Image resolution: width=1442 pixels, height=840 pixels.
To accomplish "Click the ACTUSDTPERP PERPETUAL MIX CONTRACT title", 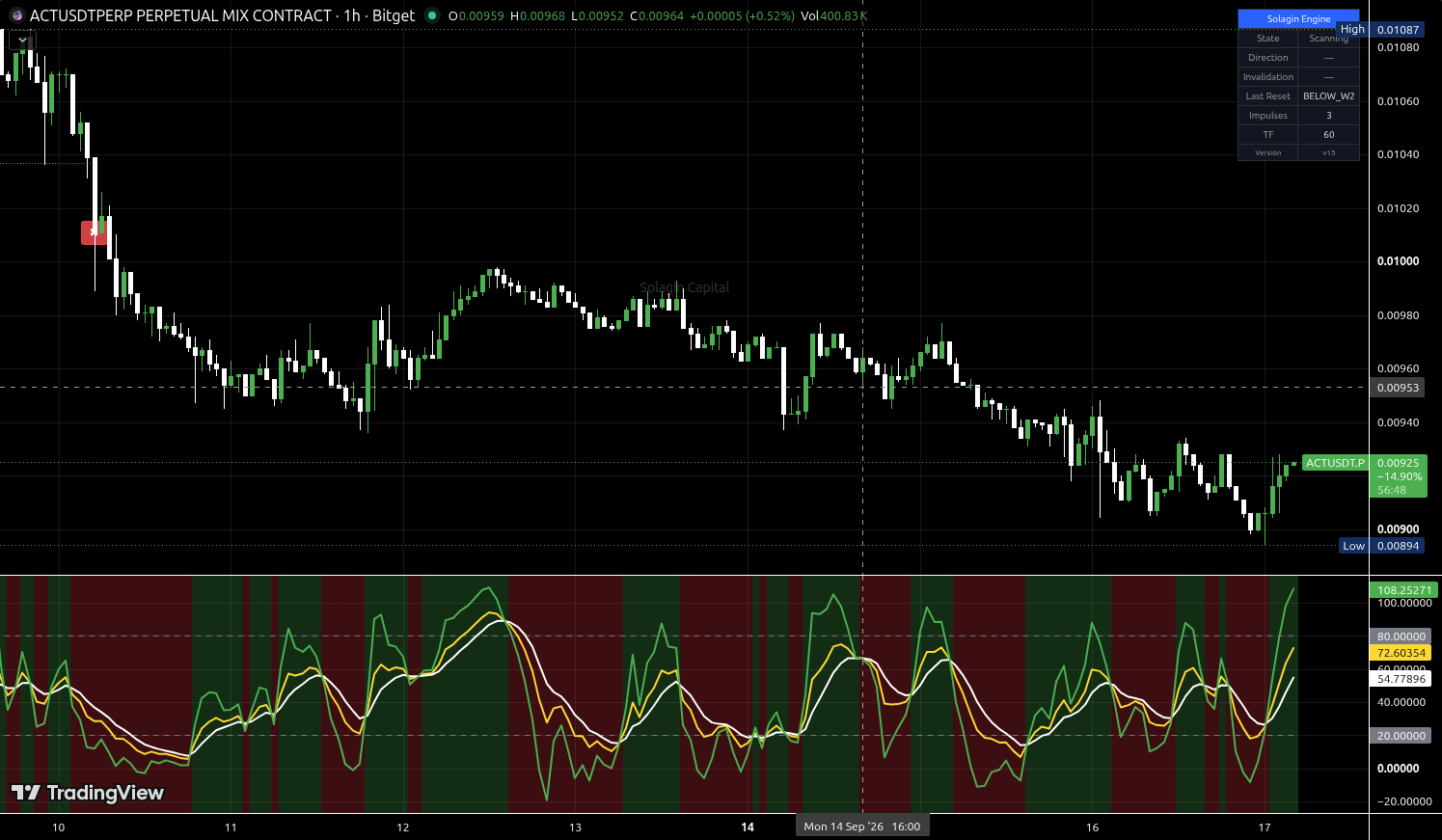I will [x=180, y=15].
